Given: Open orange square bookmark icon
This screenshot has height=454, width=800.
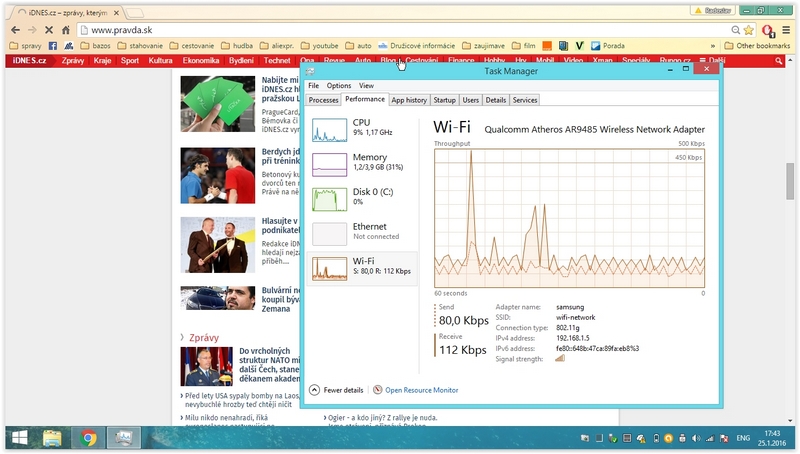Looking at the screenshot, I should [x=547, y=46].
